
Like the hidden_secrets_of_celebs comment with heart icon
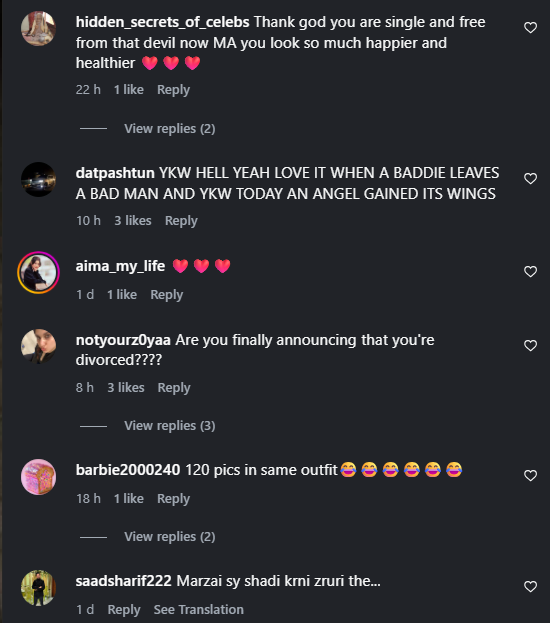pos(531,28)
